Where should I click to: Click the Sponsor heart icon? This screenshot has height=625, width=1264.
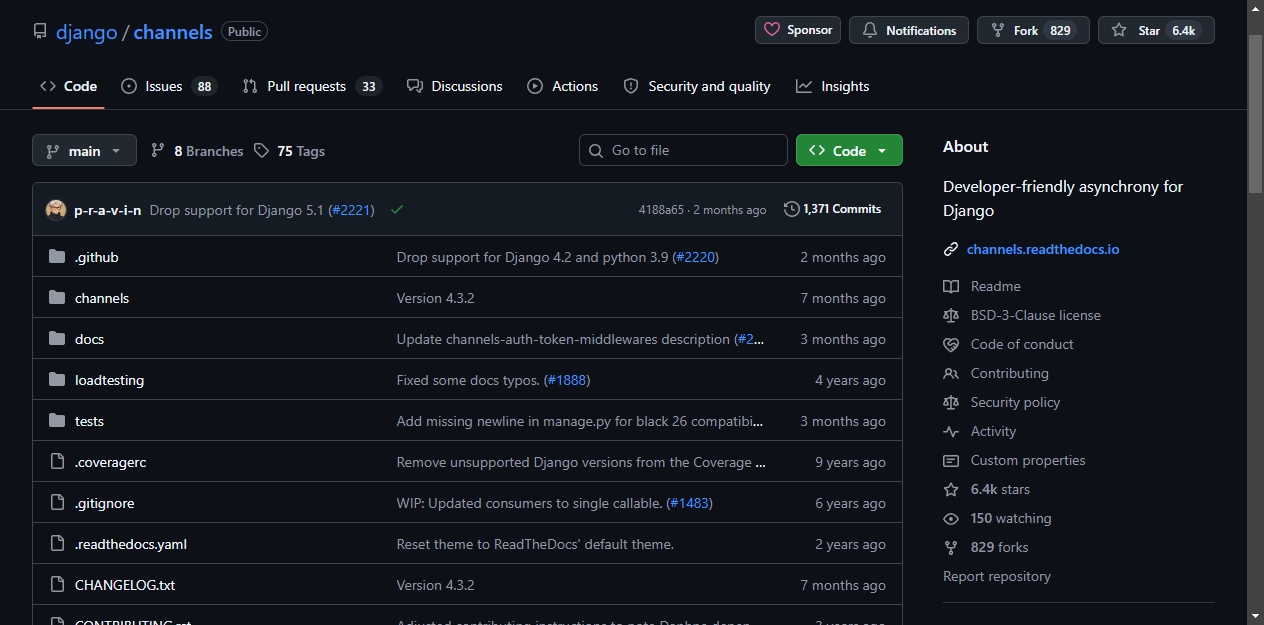772,30
